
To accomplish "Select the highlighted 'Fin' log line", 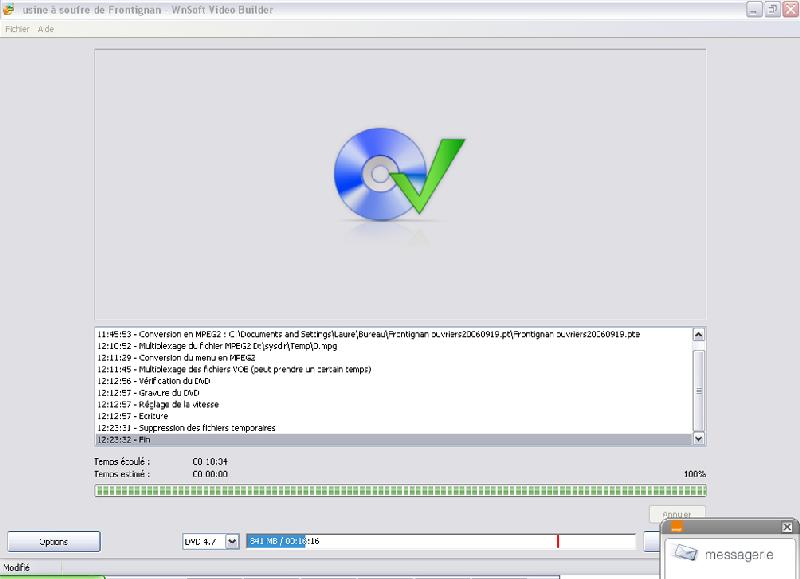I will (x=394, y=440).
